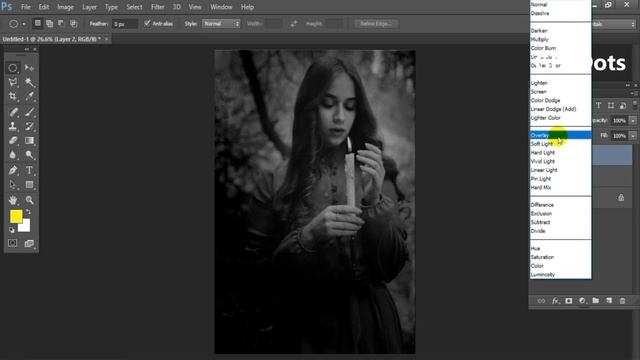
Task: Click the layer effects fx icon
Action: 555,301
